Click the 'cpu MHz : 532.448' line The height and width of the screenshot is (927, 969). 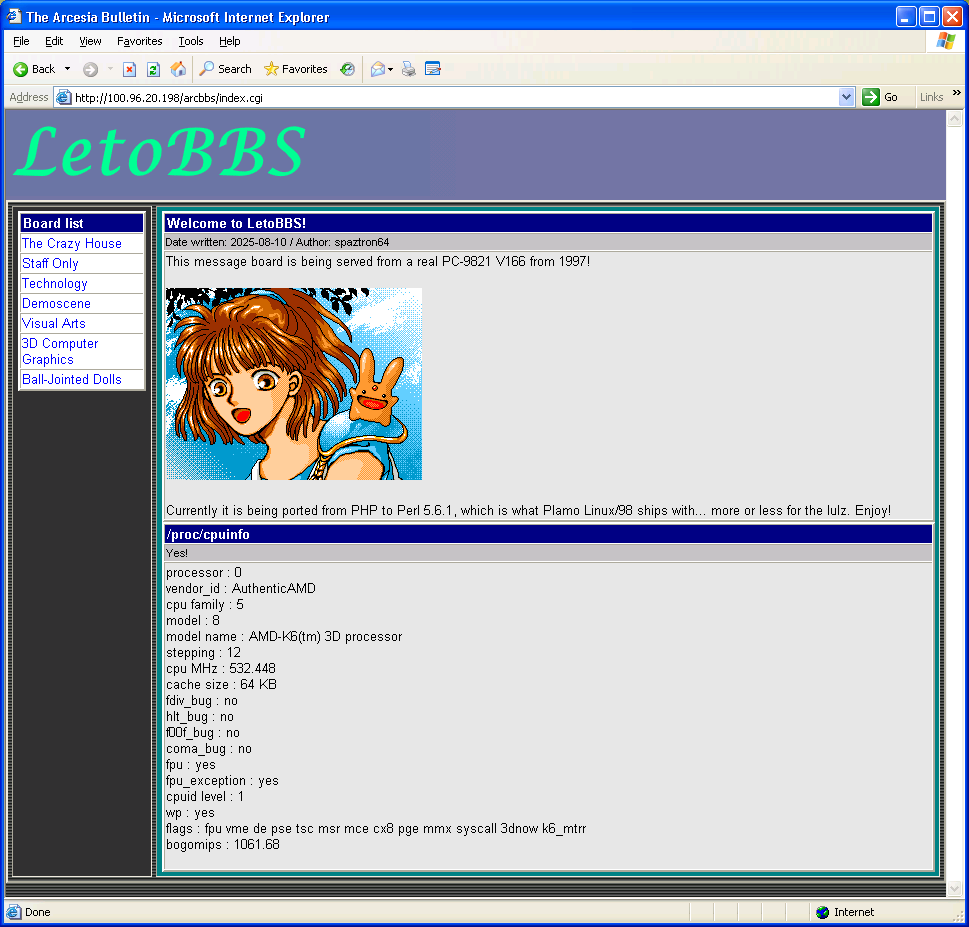tap(221, 669)
